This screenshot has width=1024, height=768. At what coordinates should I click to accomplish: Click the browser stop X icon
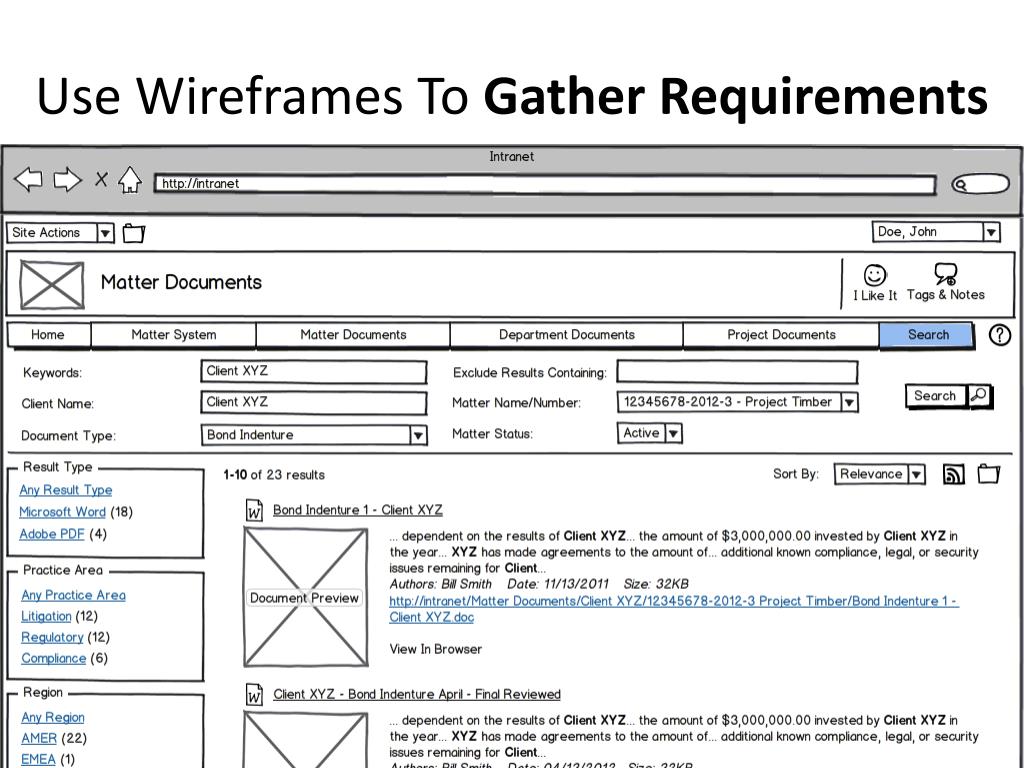(x=101, y=179)
